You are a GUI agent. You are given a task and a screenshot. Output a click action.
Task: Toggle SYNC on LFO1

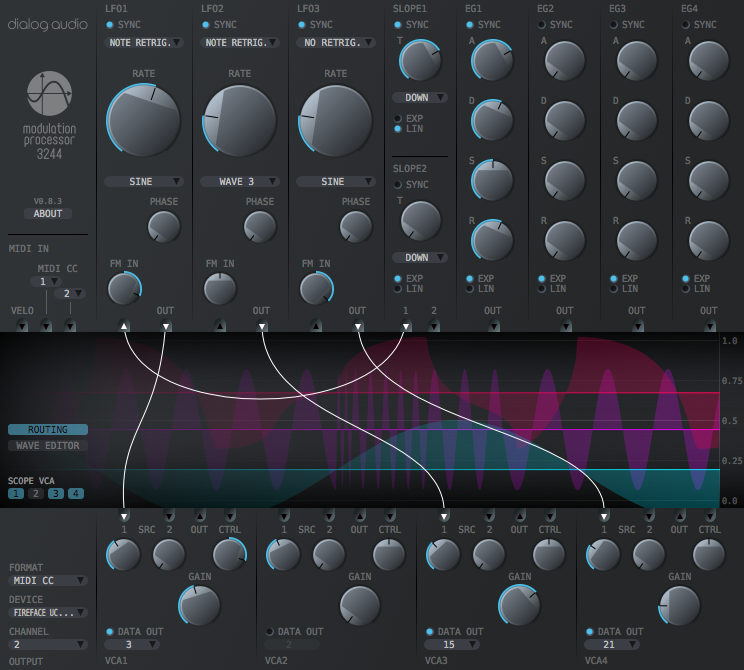tap(110, 24)
